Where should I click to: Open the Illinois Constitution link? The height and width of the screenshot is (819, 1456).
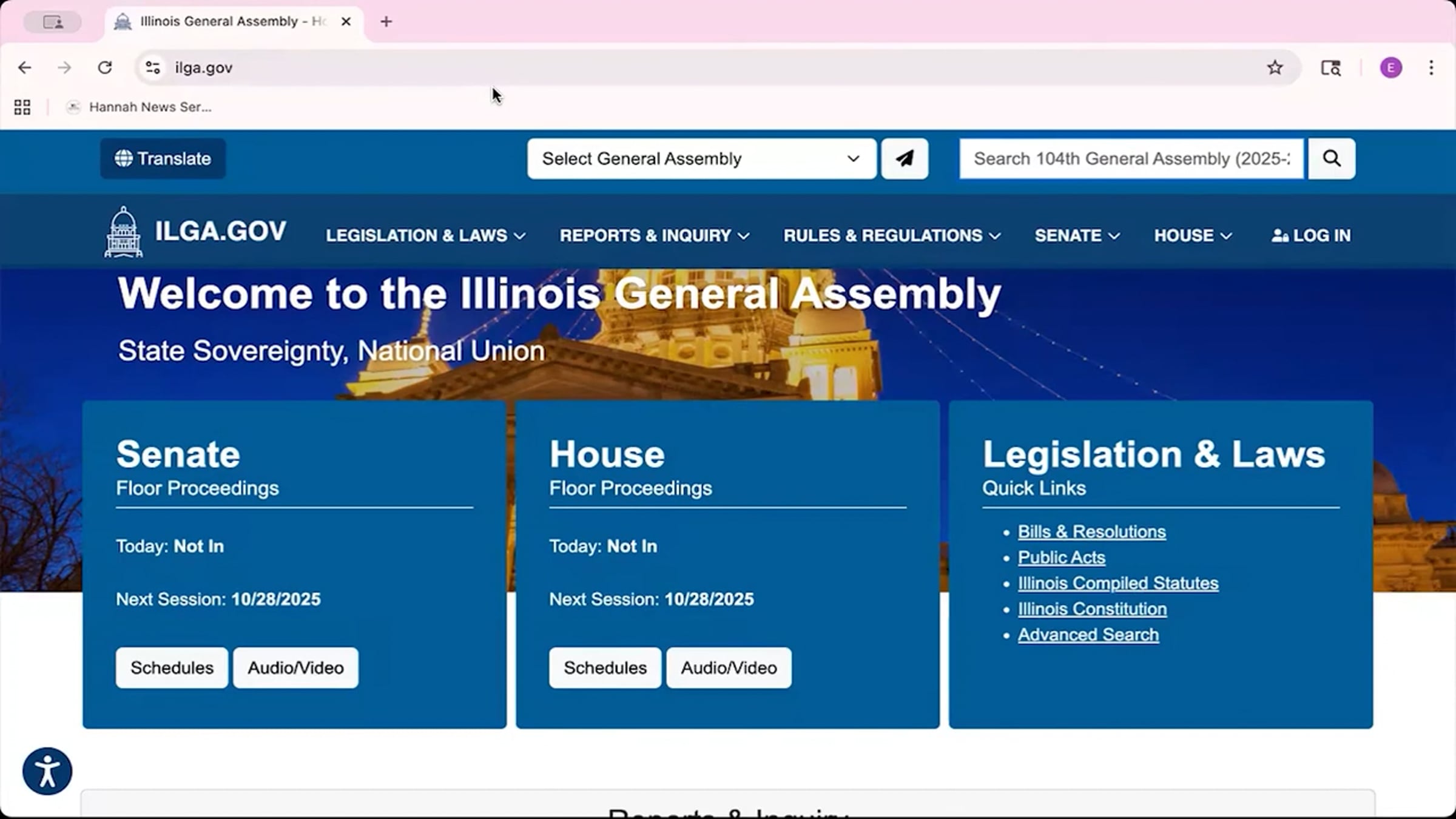pyautogui.click(x=1092, y=608)
